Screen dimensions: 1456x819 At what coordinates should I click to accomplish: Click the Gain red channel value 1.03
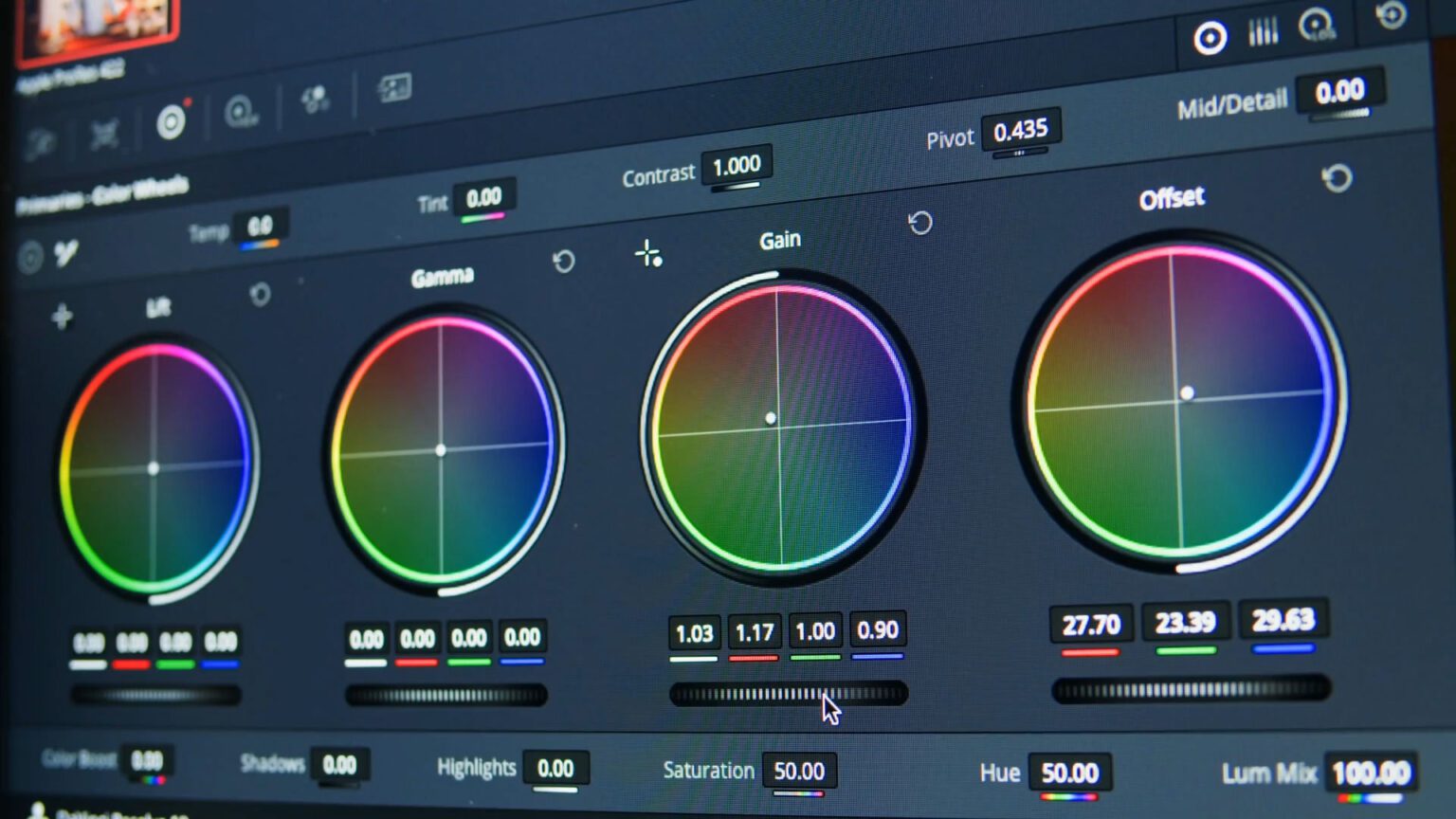tap(696, 633)
